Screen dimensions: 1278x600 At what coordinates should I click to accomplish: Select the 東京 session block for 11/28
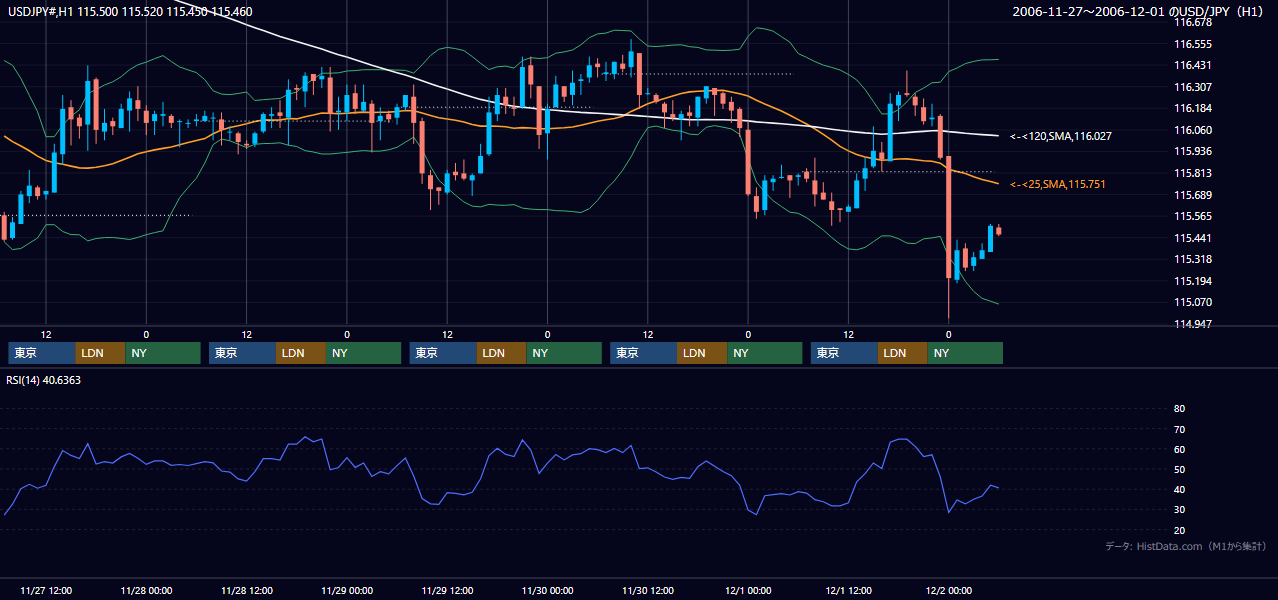click(242, 353)
